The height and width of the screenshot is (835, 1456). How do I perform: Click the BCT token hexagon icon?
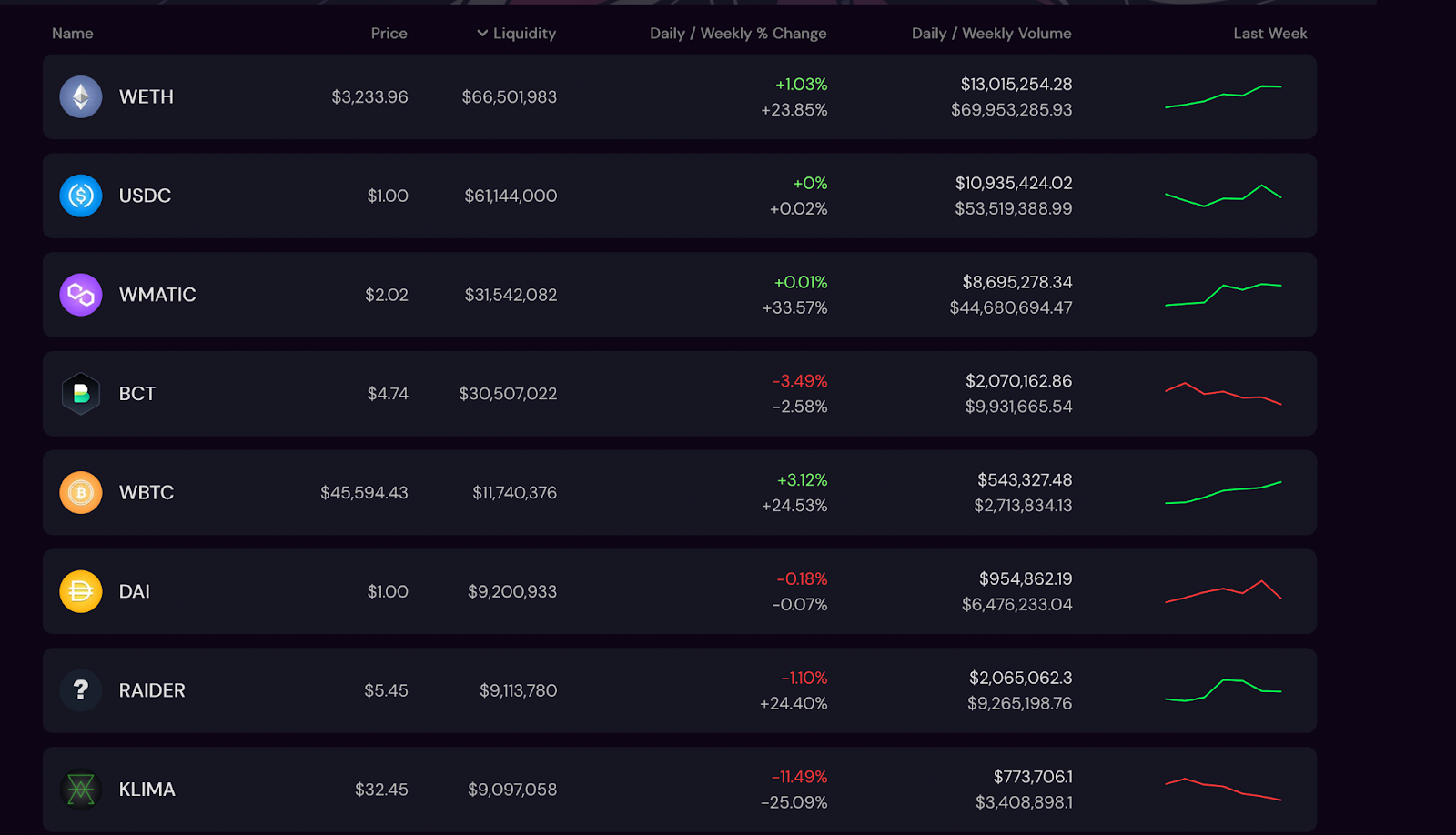[x=81, y=394]
